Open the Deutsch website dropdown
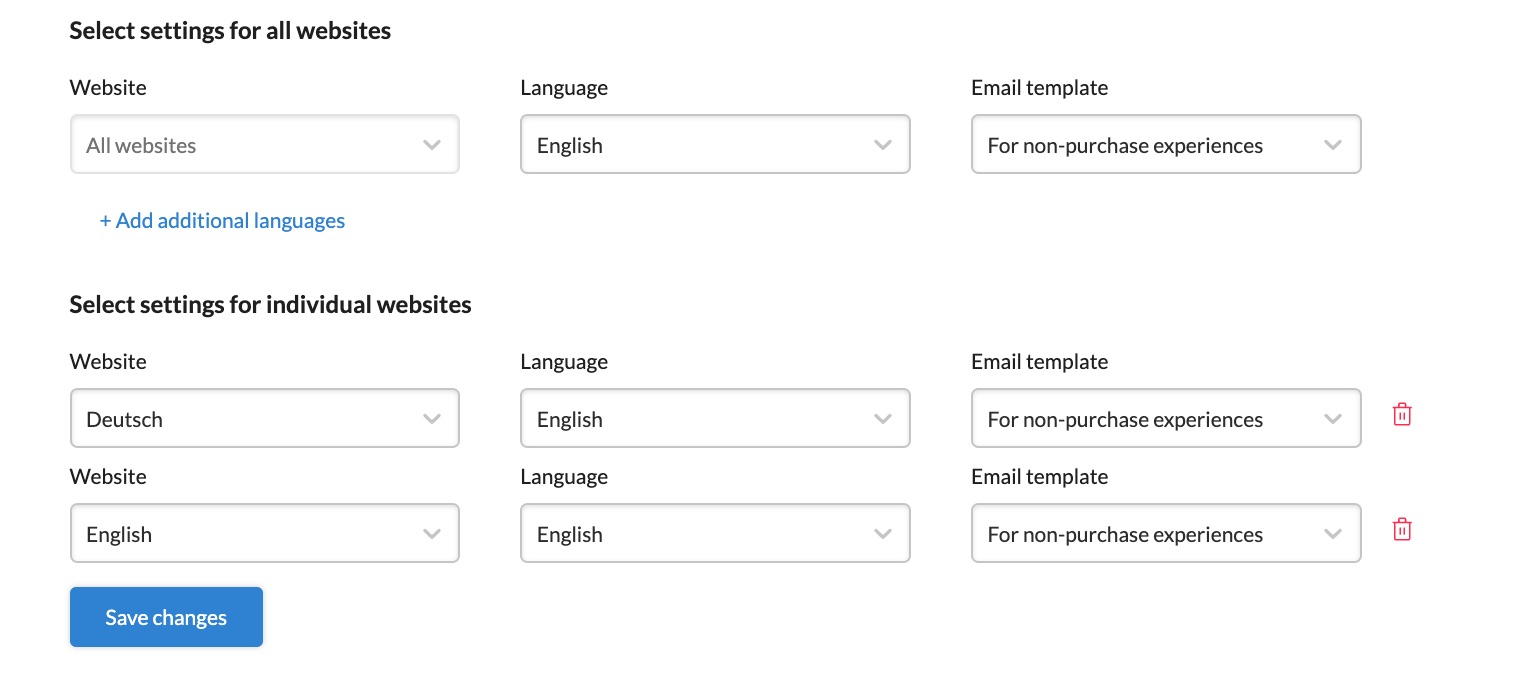This screenshot has height=675, width=1531. click(x=265, y=419)
